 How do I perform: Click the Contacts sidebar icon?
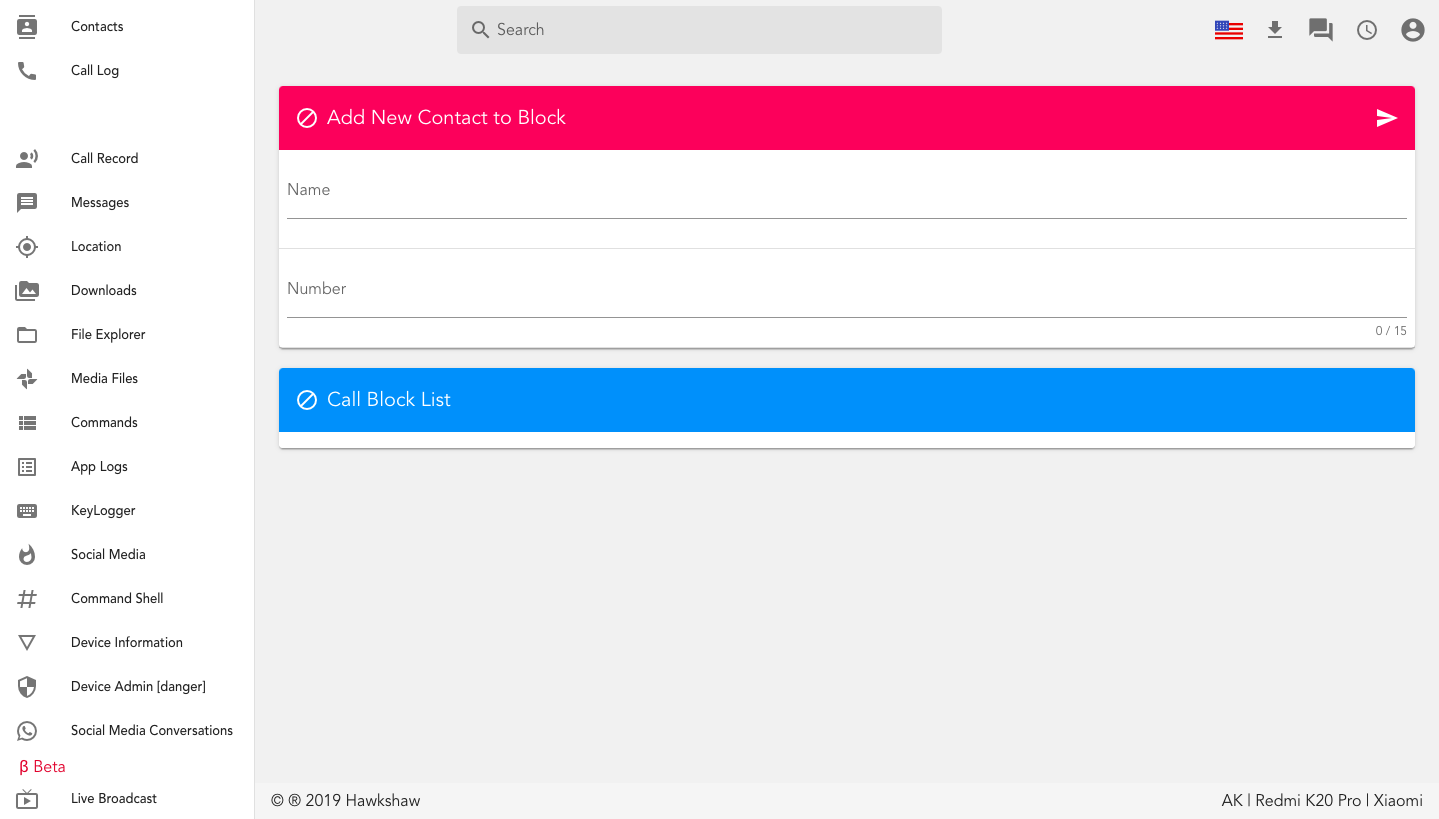(27, 27)
